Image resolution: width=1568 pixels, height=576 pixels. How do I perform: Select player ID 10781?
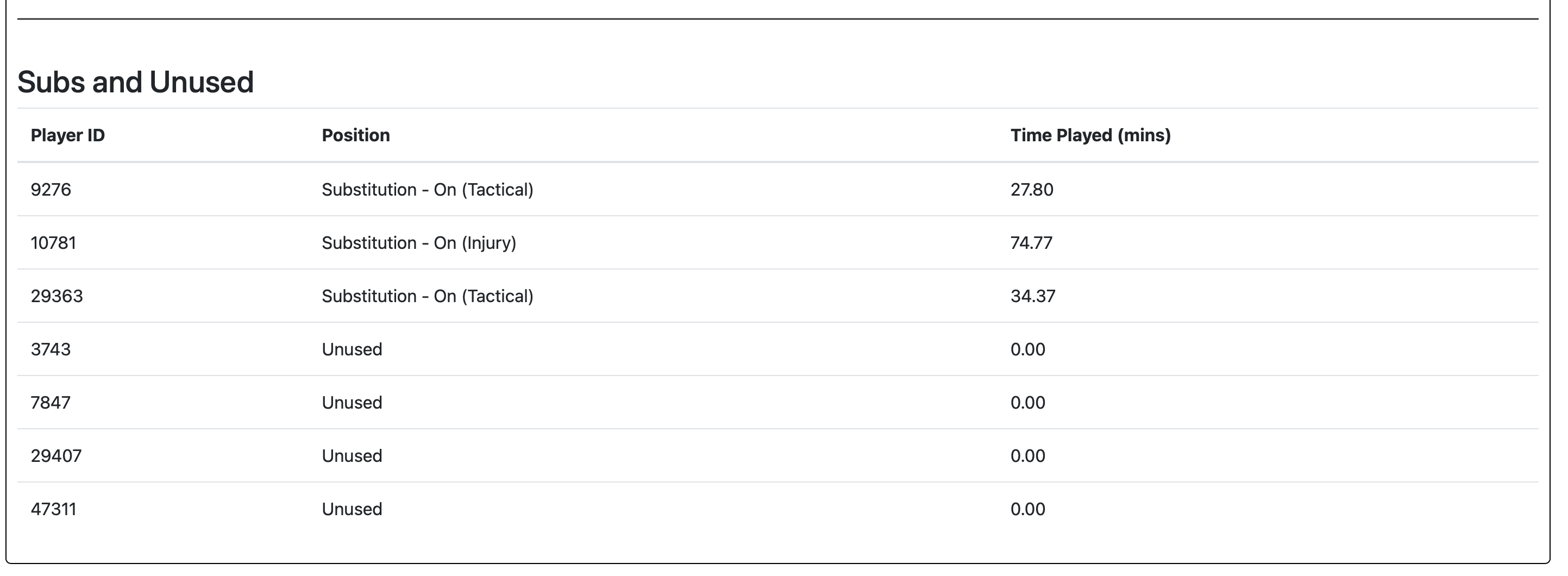(54, 243)
